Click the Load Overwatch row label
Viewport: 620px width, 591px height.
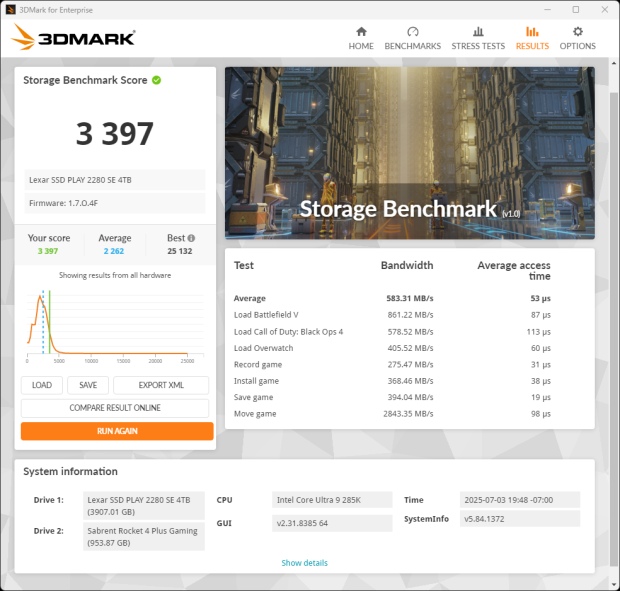pos(263,348)
